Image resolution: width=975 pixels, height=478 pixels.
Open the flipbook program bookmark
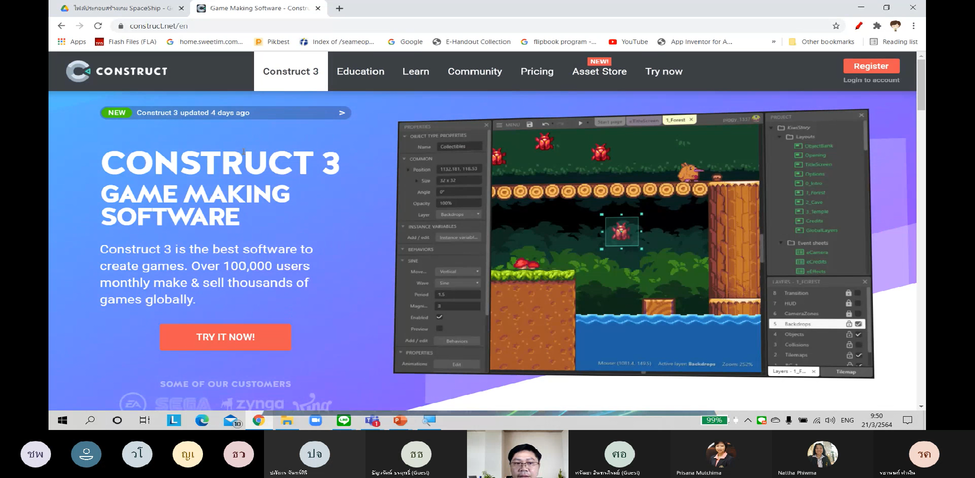tap(559, 42)
